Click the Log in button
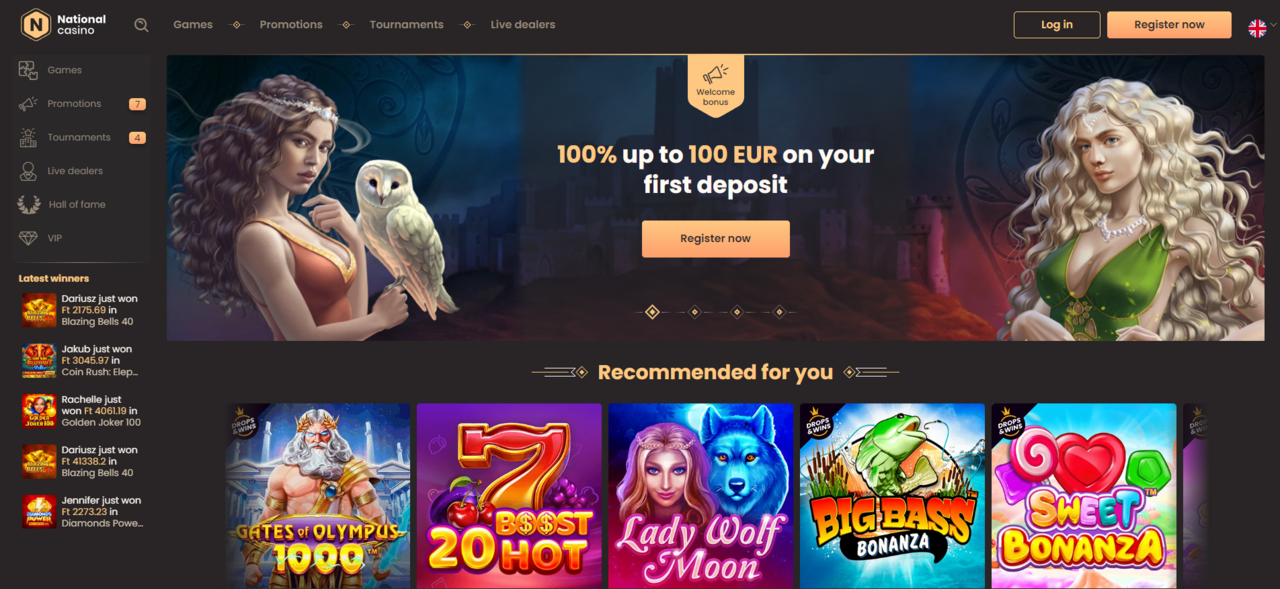Image resolution: width=1280 pixels, height=589 pixels. (1057, 25)
